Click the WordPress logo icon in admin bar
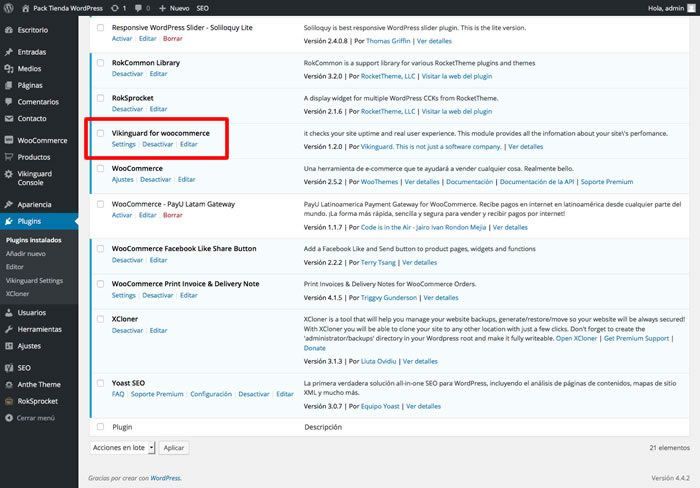 [8, 8]
